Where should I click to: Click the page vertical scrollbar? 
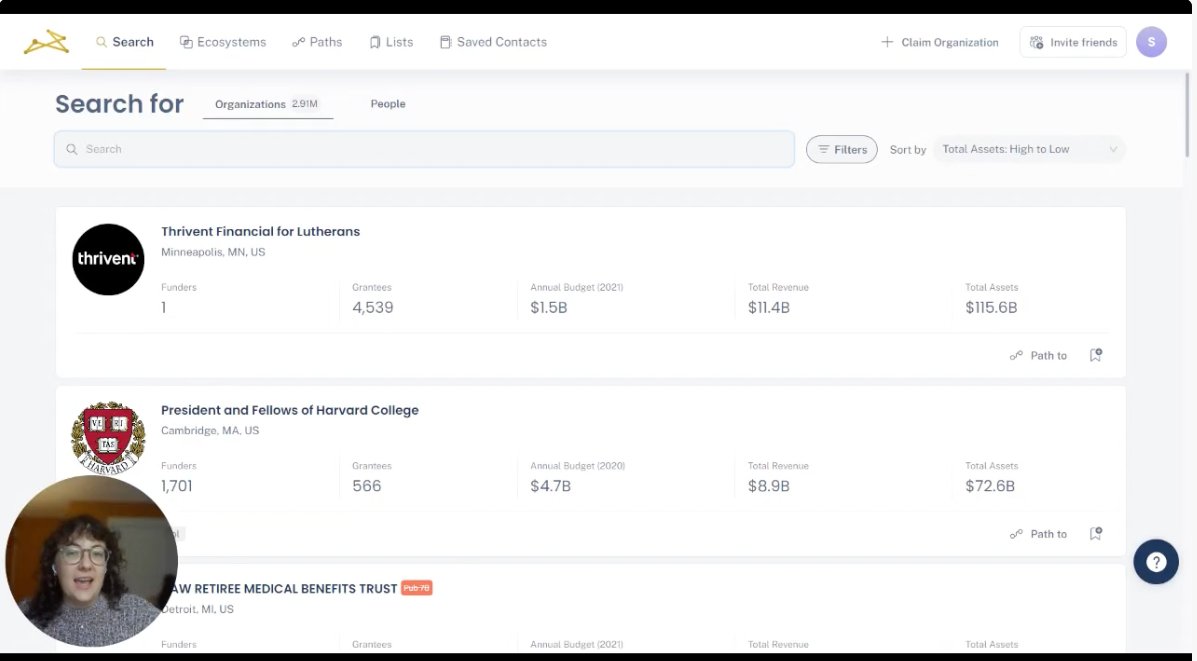tap(1188, 114)
